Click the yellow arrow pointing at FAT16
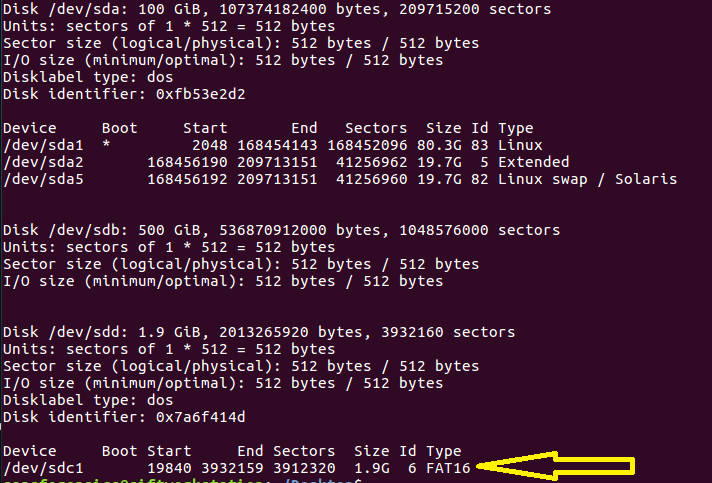The image size is (712, 483). click(555, 466)
